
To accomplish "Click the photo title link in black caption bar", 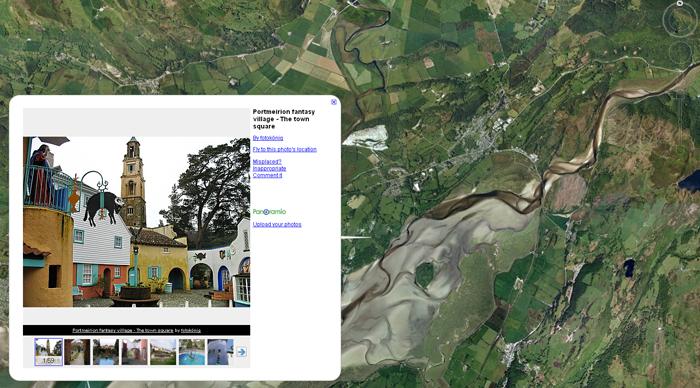I will pyautogui.click(x=123, y=330).
